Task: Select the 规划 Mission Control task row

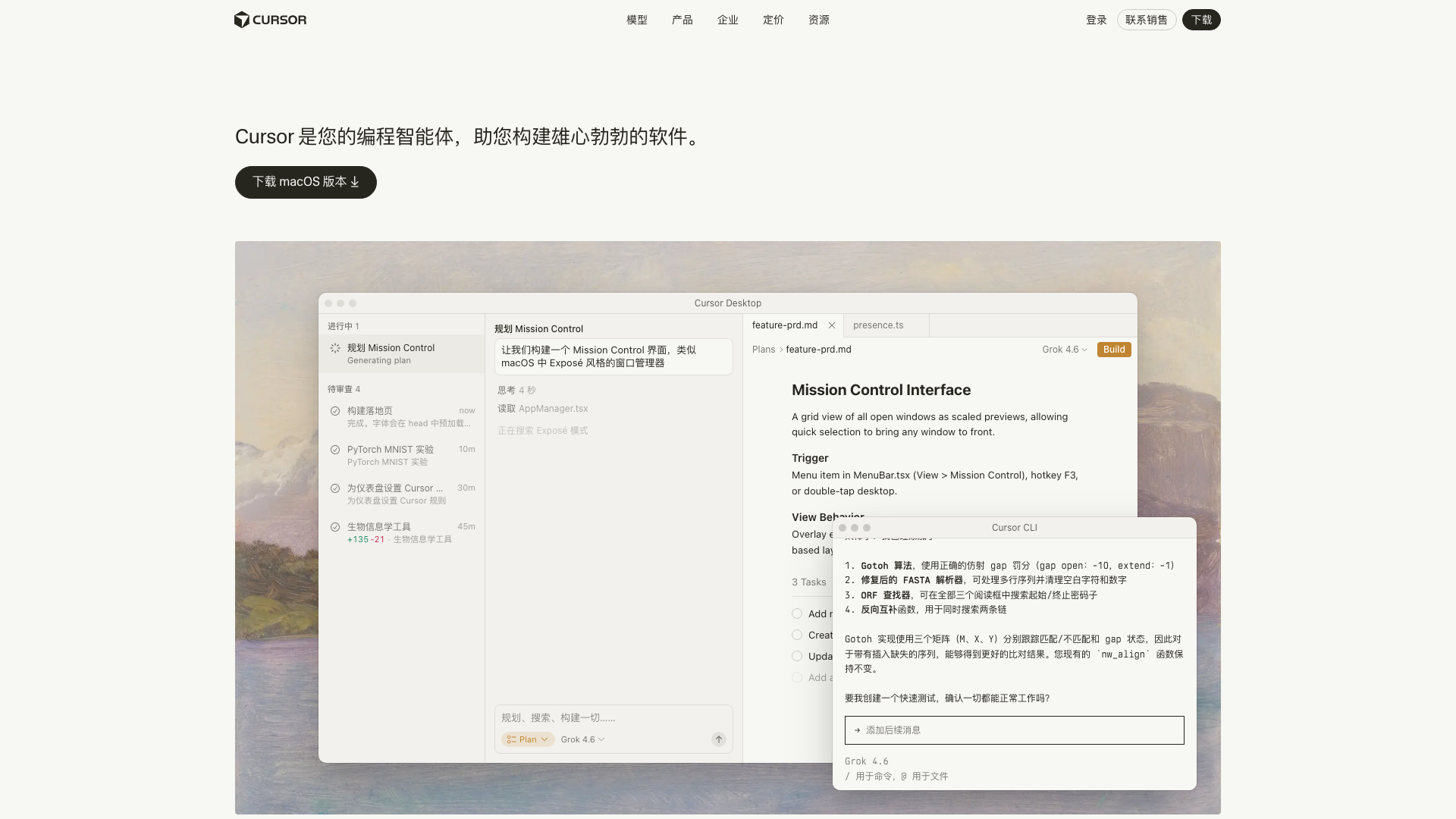Action: pos(402,353)
